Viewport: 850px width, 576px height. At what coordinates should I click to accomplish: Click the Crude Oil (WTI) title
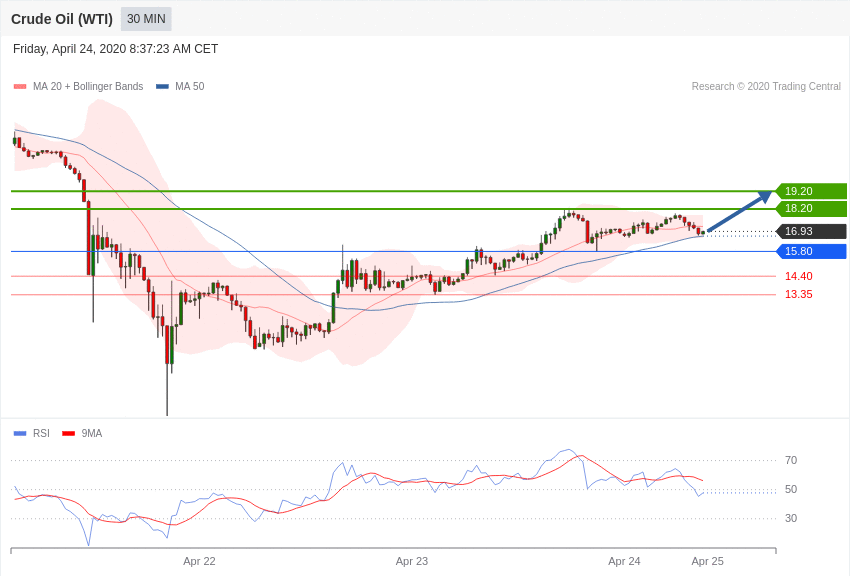click(x=62, y=19)
